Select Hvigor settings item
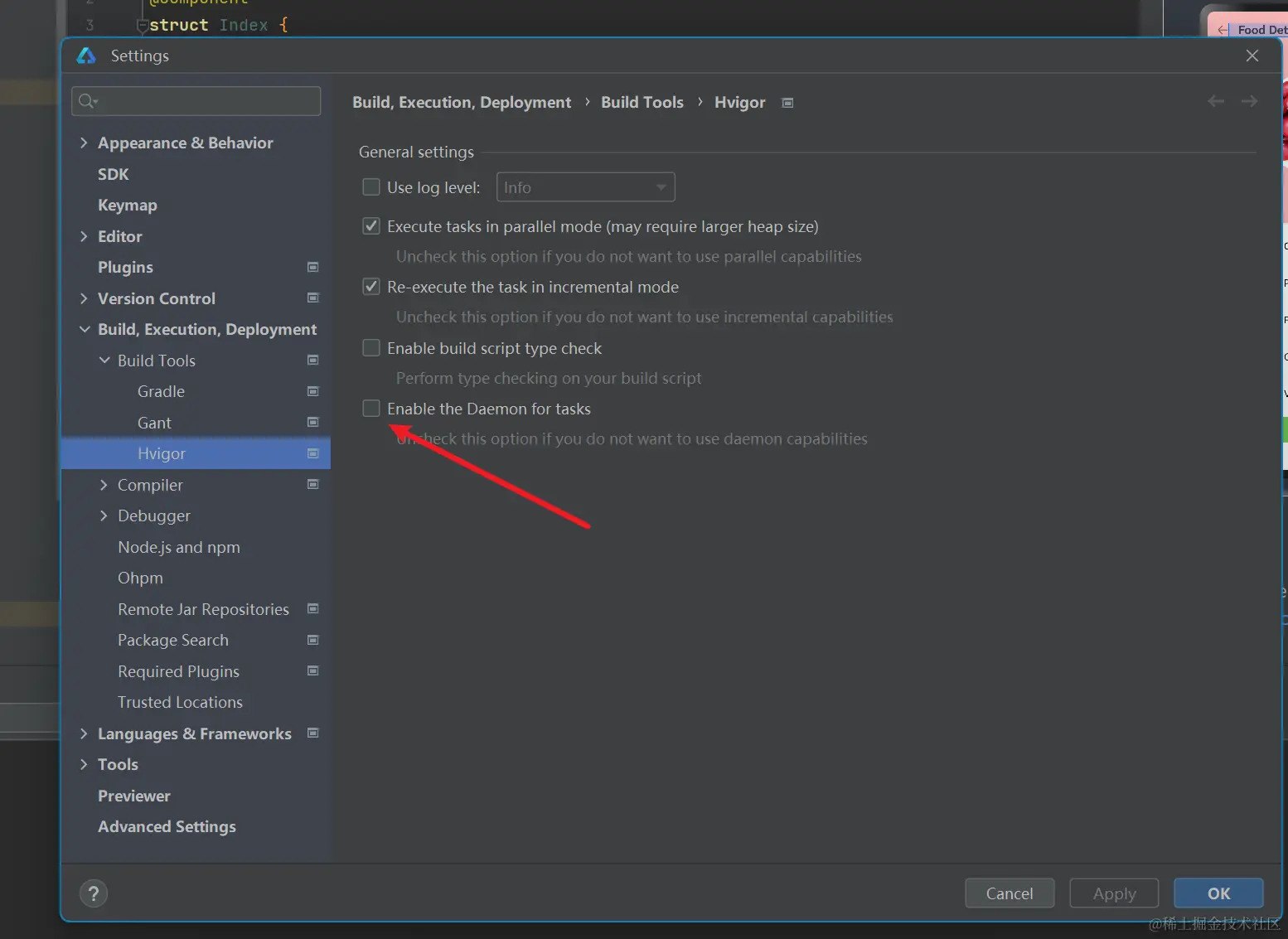1288x939 pixels. coord(196,453)
